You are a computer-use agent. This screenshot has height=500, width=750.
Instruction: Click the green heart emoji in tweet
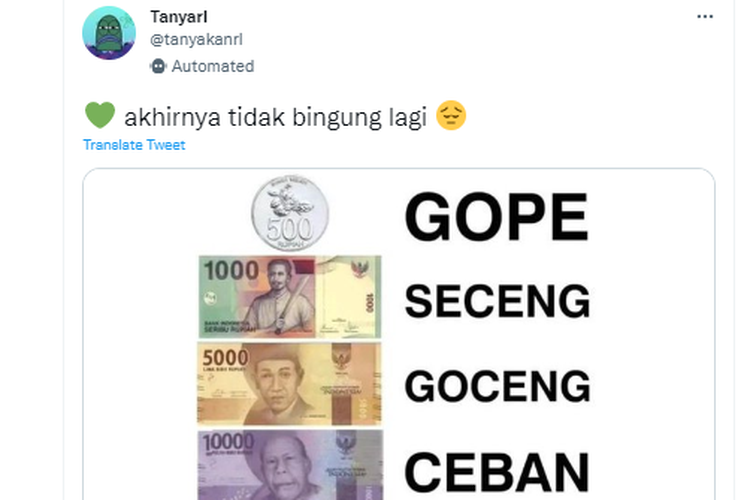[99, 115]
